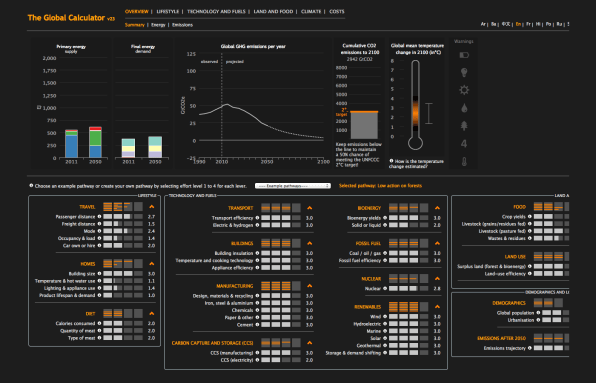Click the sun-shaped warning icon
This screenshot has width=596, height=383.
pos(464,90)
